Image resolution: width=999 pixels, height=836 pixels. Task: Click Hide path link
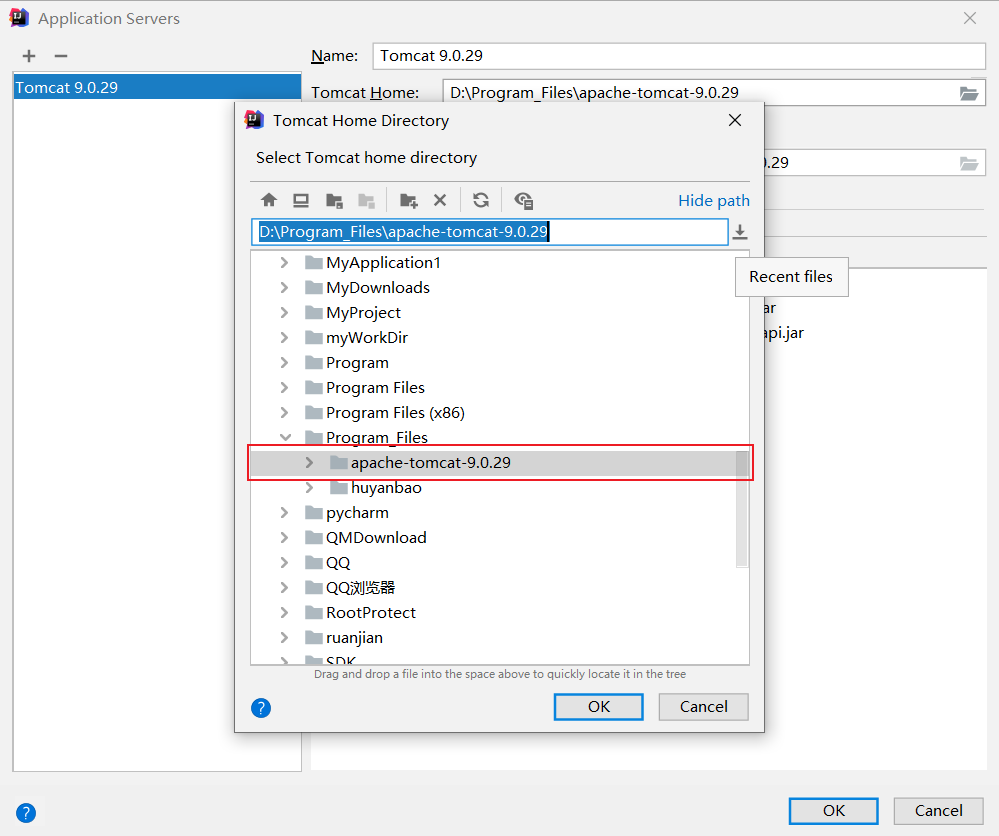pos(714,201)
